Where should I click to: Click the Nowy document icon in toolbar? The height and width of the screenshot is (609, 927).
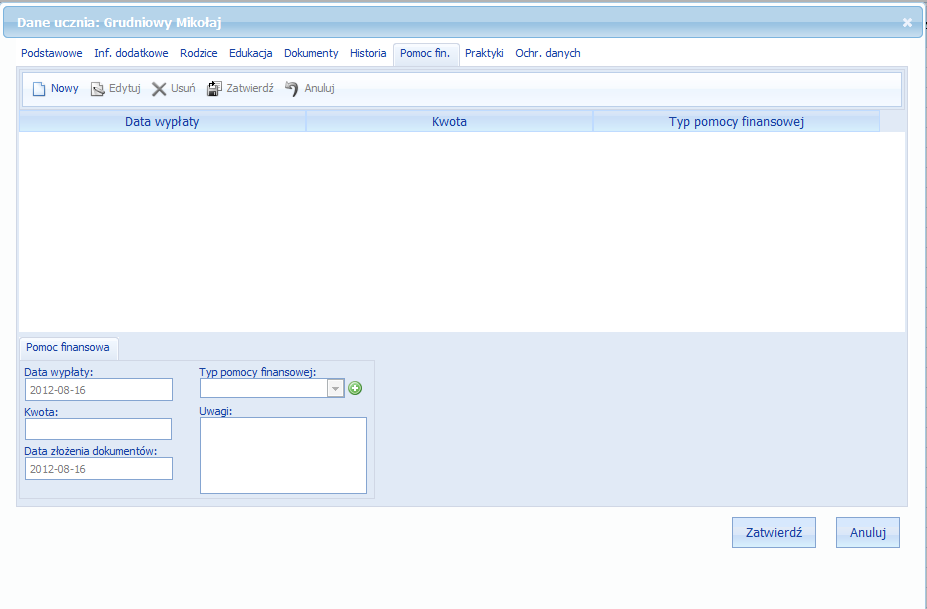pos(39,89)
